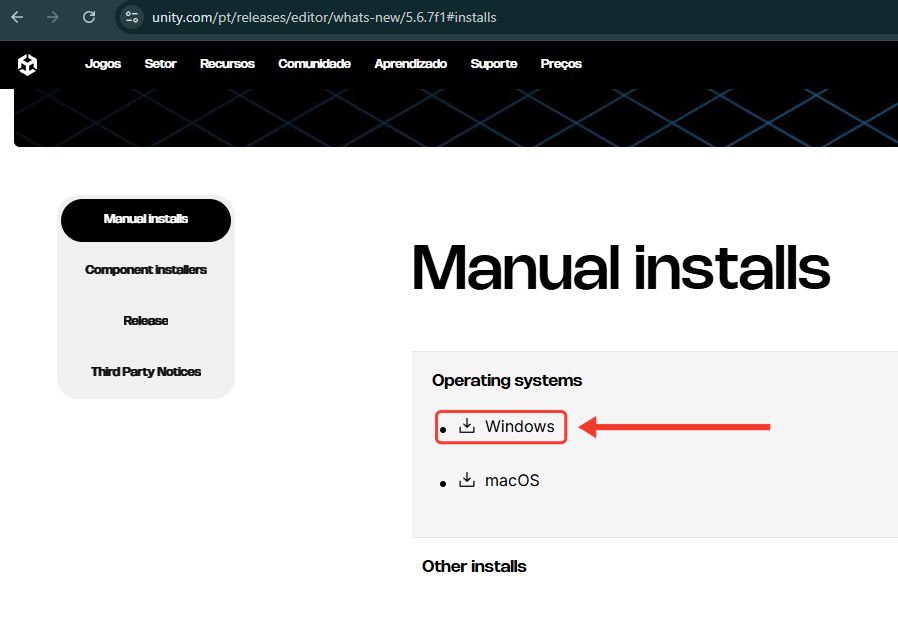Download the Windows installer link
898x634 pixels.
tap(519, 427)
